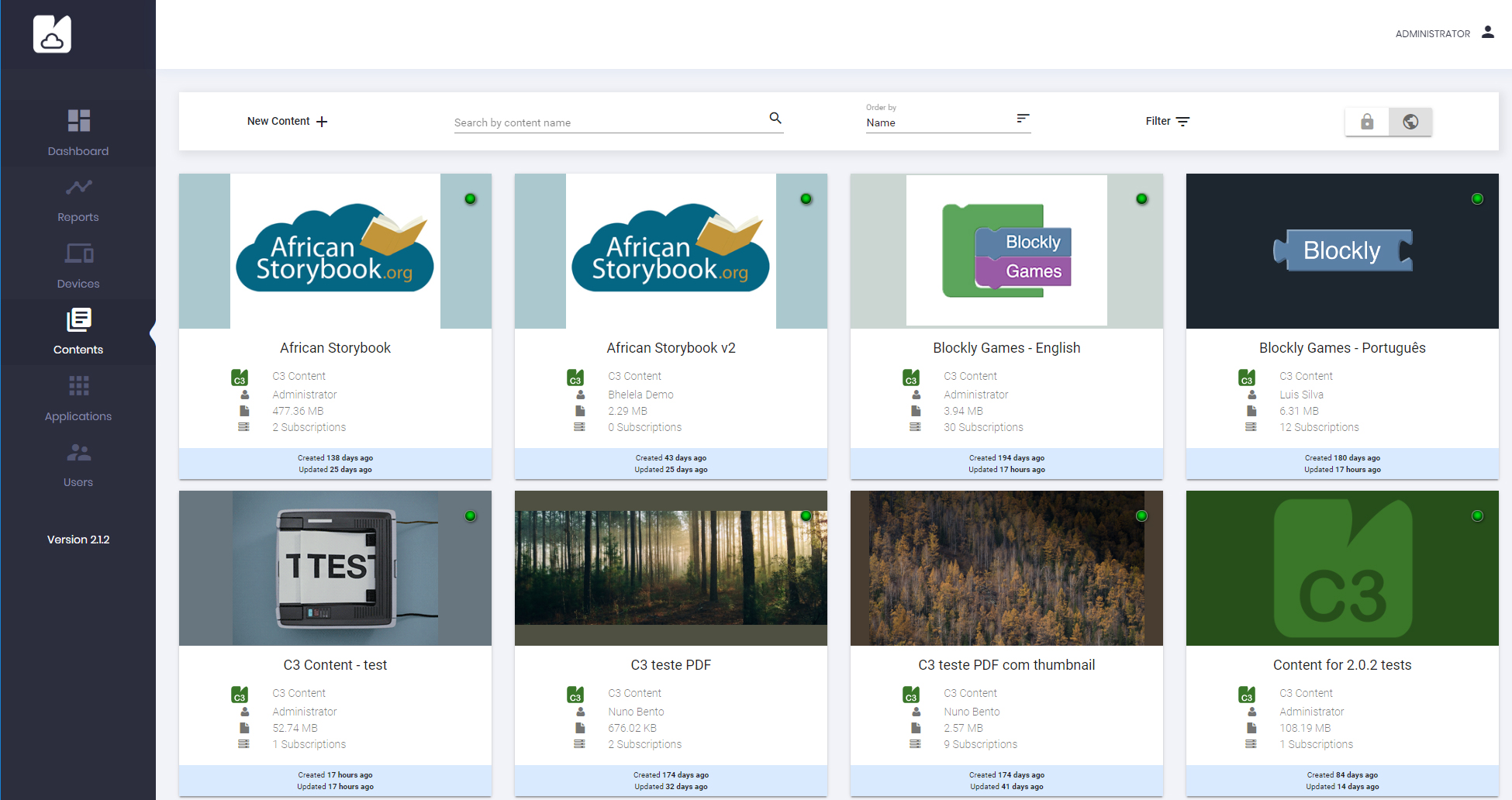Screen dimensions: 1512x800
Task: Go to the Users section
Action: [x=78, y=464]
